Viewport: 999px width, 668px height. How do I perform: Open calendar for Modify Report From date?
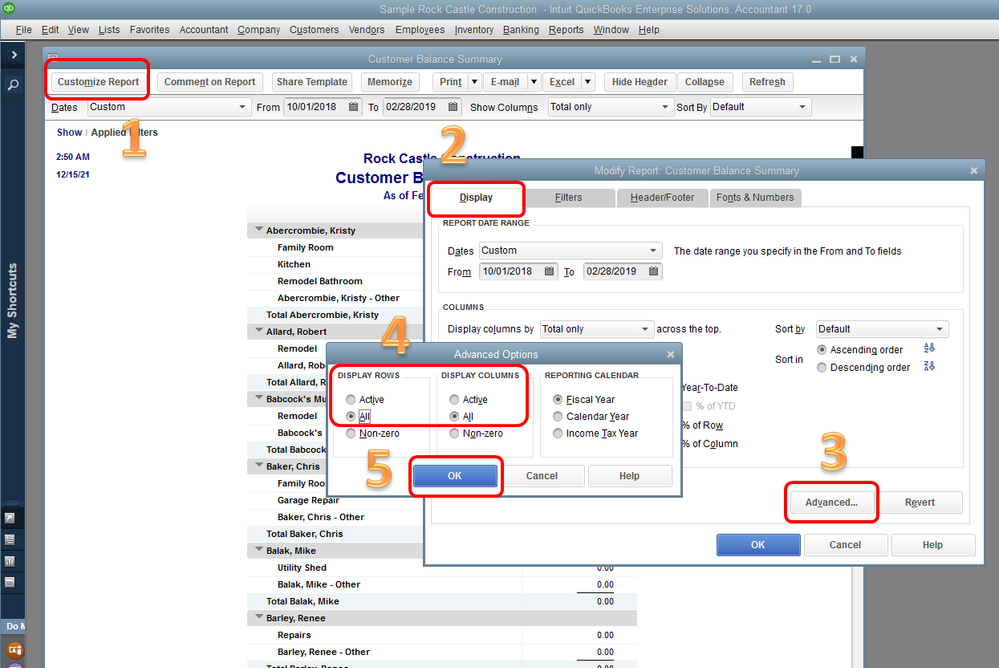click(549, 272)
